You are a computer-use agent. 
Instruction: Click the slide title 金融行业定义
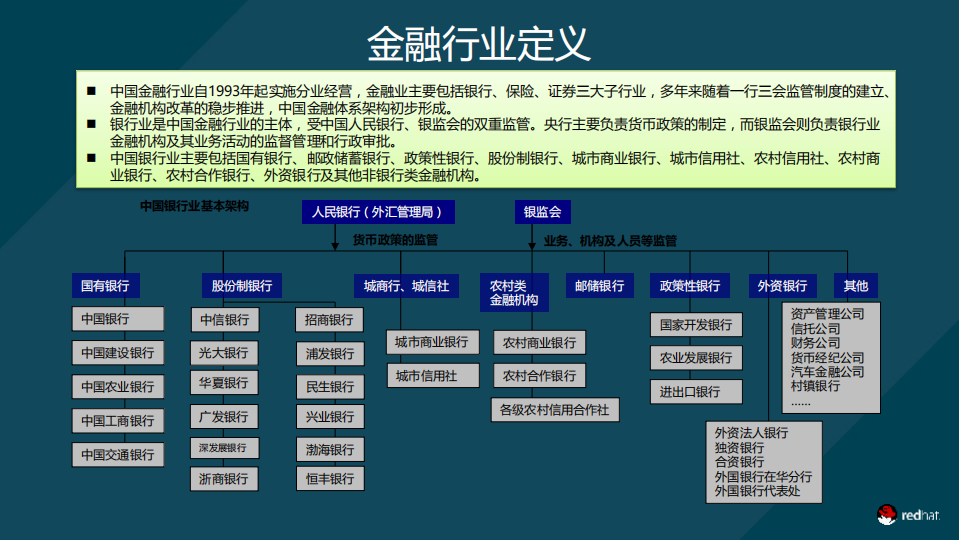click(479, 43)
